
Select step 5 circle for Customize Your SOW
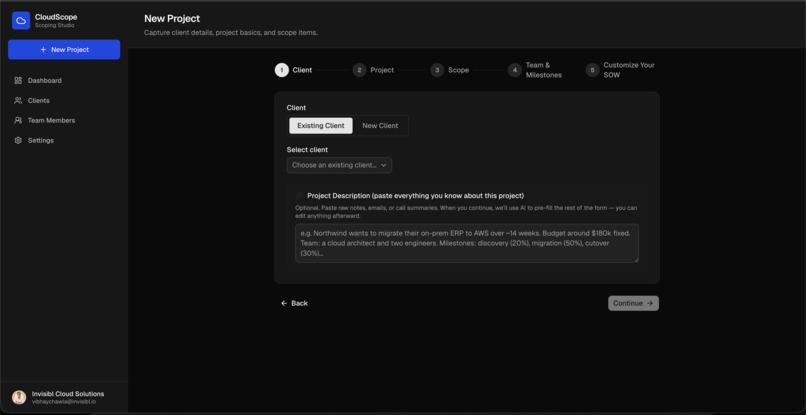[592, 70]
